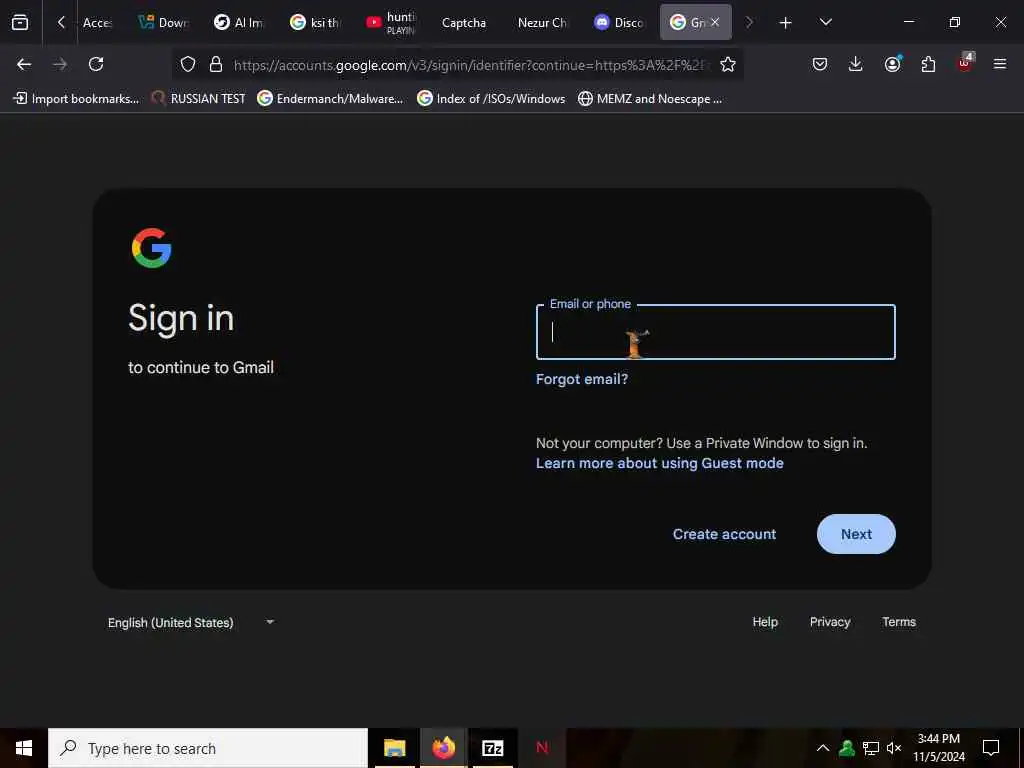Viewport: 1024px width, 768px height.
Task: Open Endermanch/Malware bookmark
Action: tap(330, 99)
